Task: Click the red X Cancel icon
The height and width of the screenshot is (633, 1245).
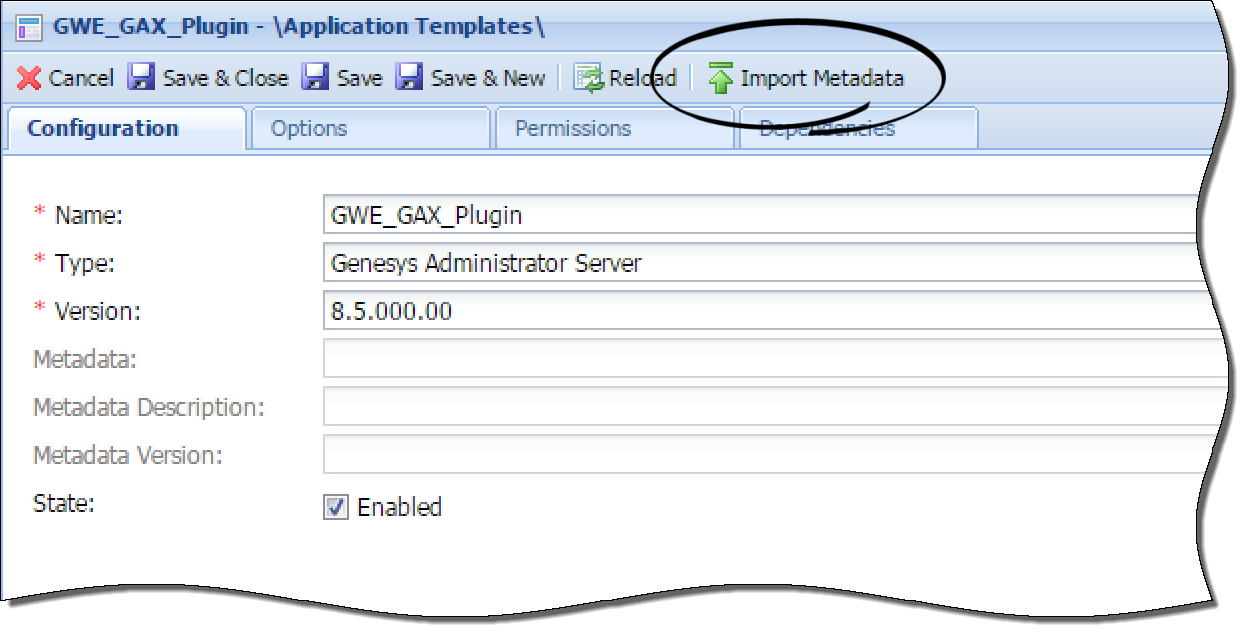Action: [x=30, y=77]
